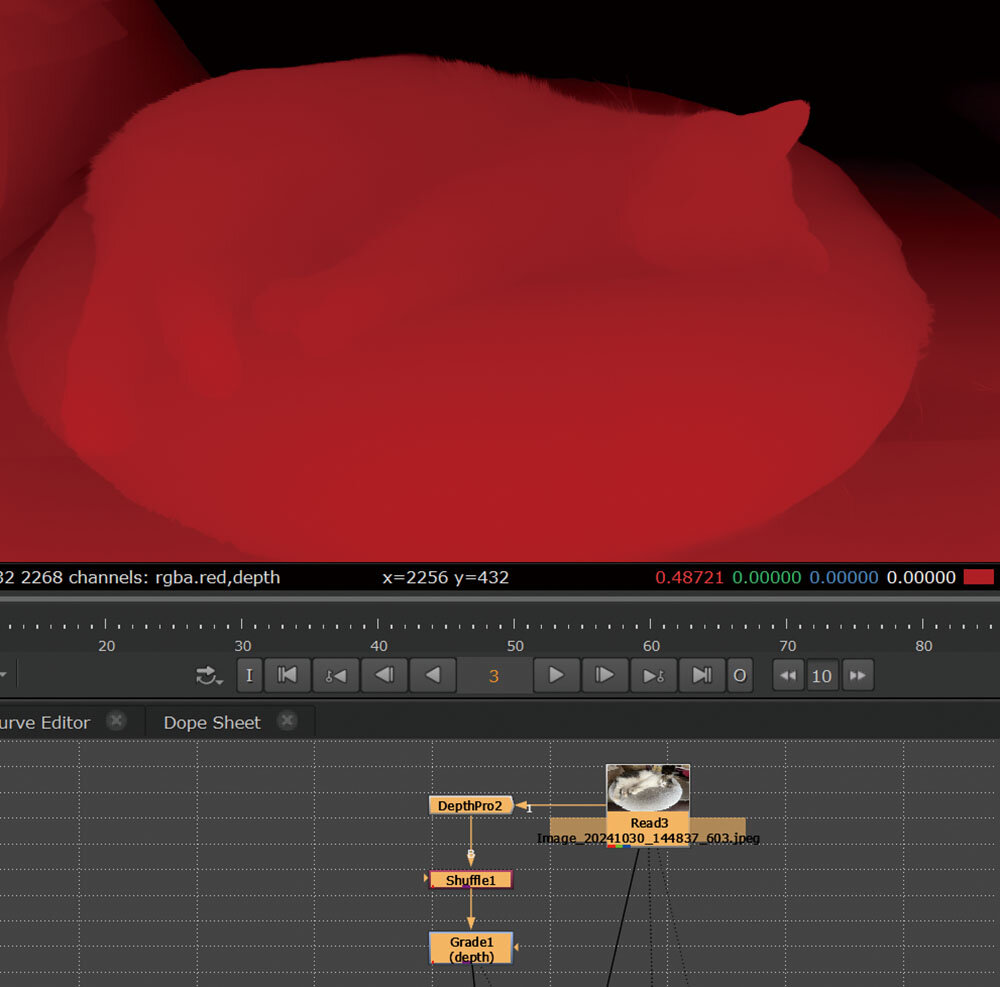Viewport: 1000px width, 987px height.
Task: Step forward one frame
Action: tap(605, 676)
